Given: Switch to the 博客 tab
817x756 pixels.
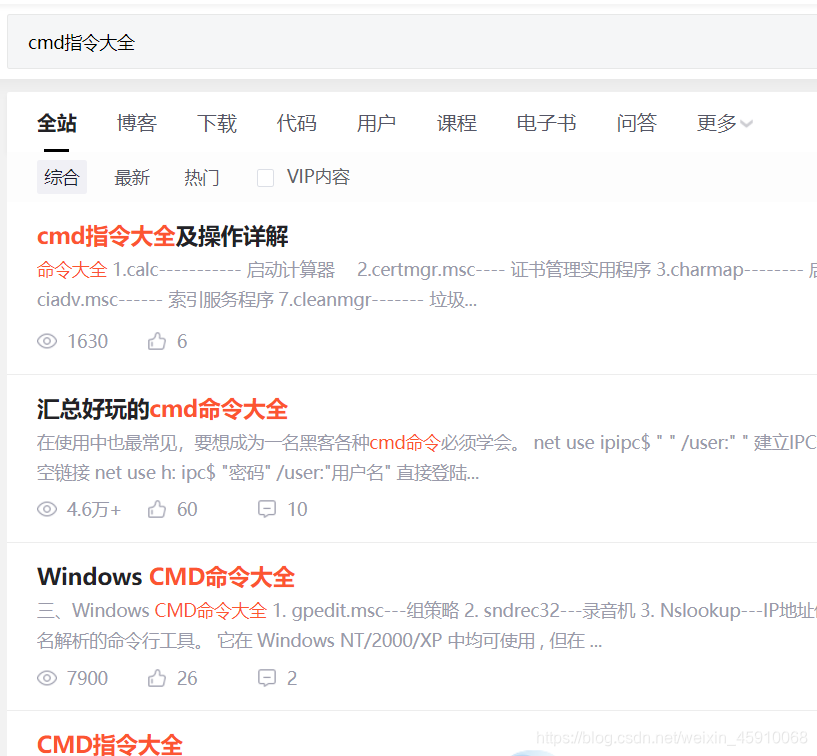Looking at the screenshot, I should pyautogui.click(x=137, y=123).
